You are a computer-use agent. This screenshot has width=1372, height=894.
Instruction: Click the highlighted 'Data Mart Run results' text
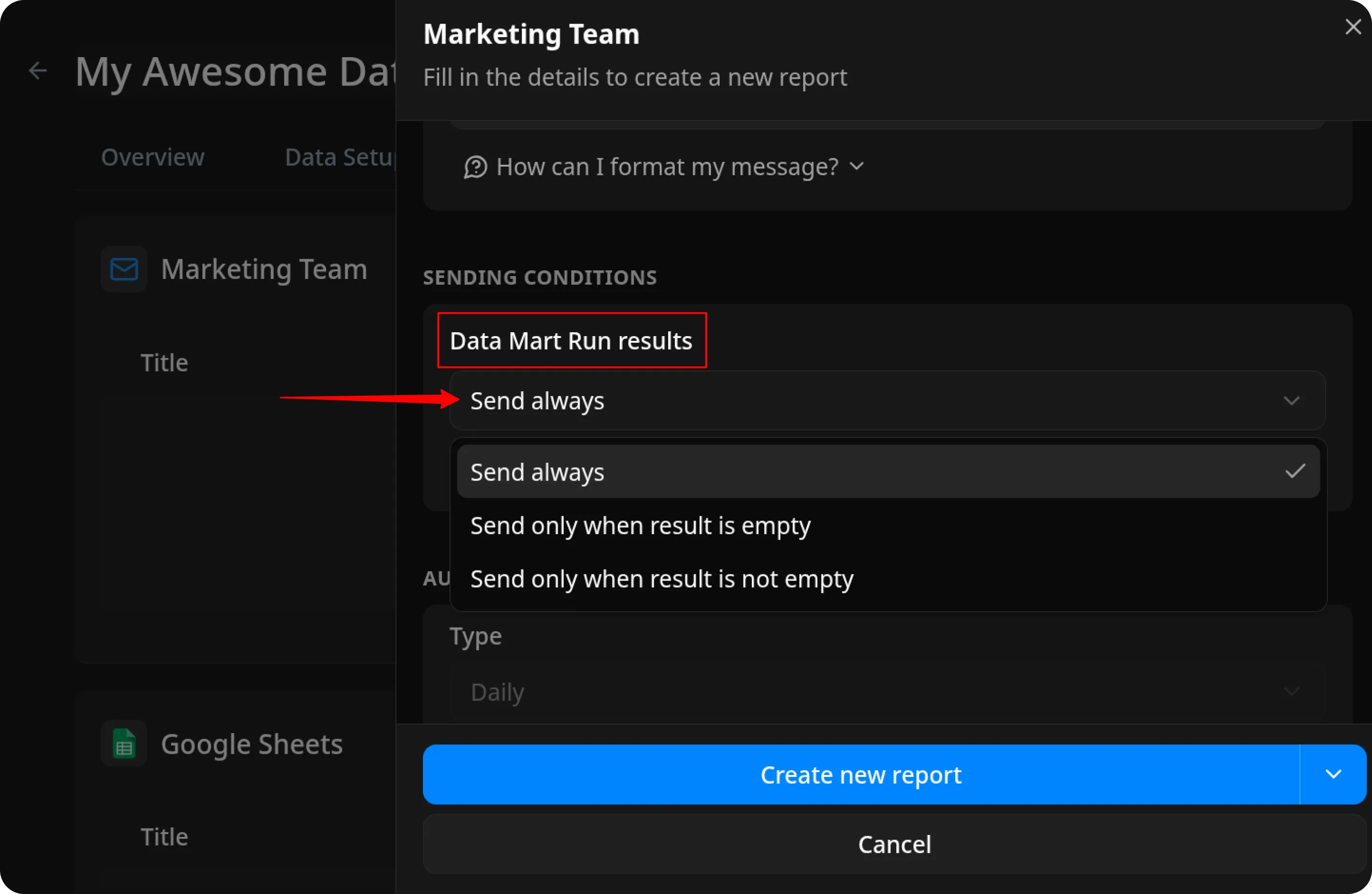571,341
